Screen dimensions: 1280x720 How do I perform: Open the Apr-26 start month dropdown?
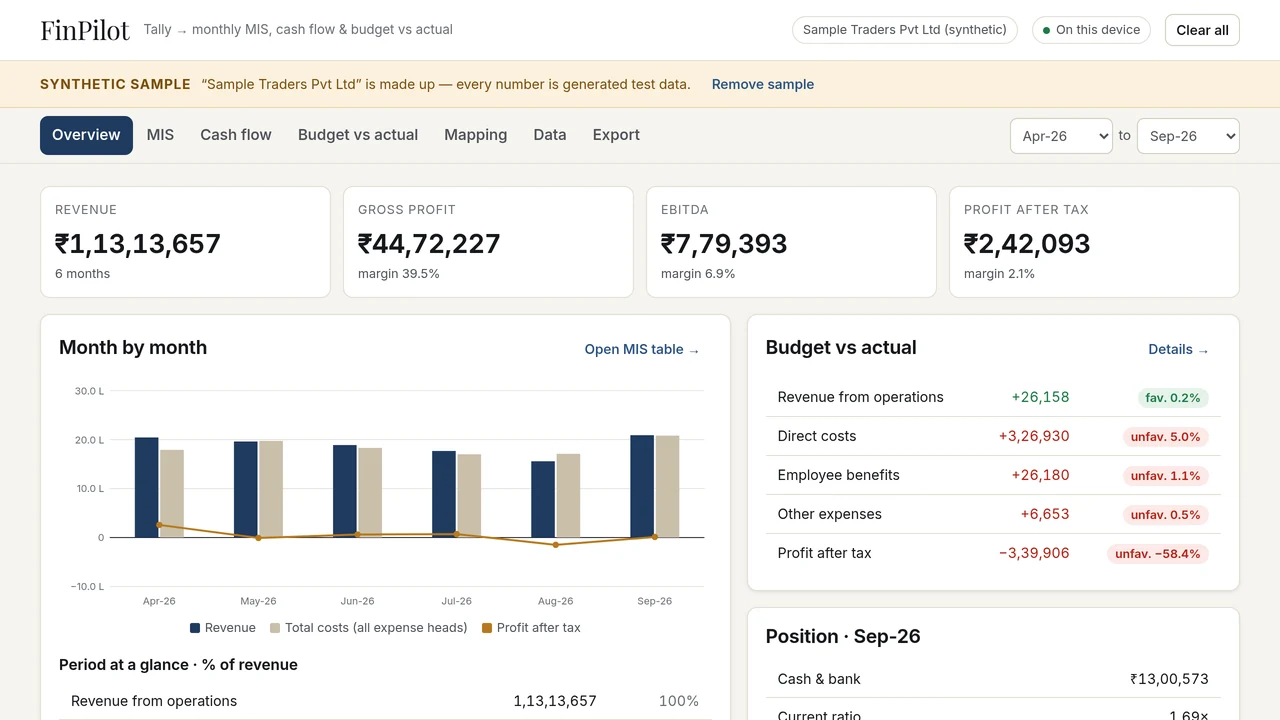(x=1061, y=136)
